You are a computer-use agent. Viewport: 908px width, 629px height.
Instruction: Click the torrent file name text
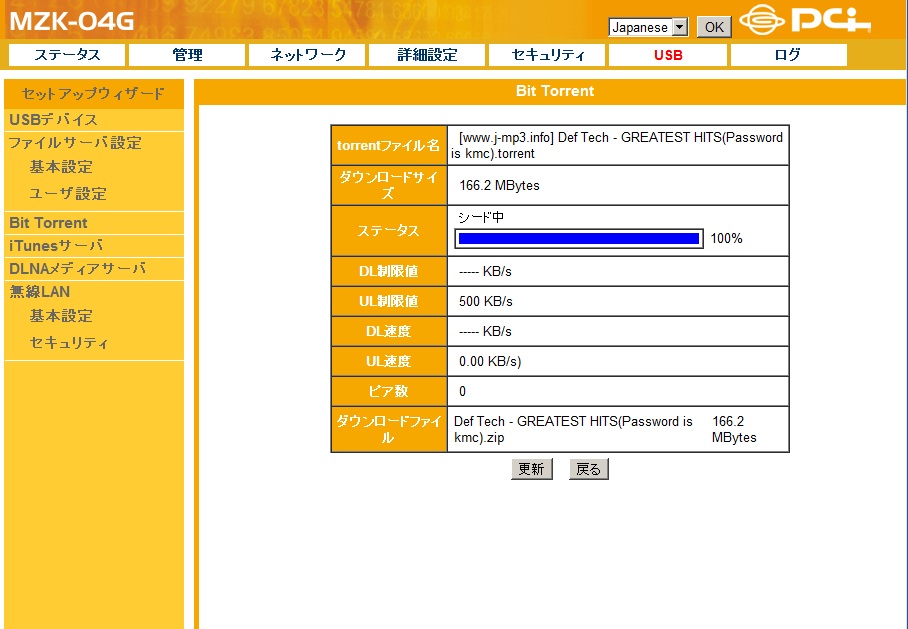pyautogui.click(x=617, y=145)
